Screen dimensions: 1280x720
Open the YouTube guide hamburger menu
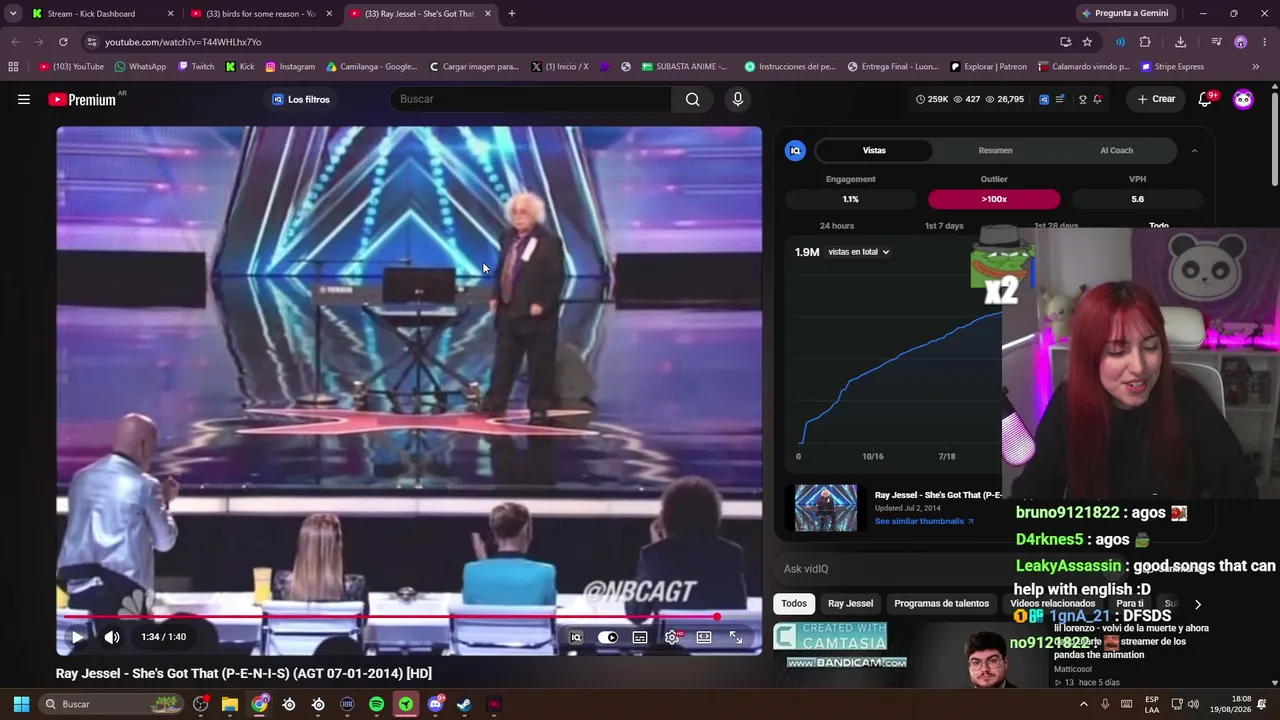24,99
